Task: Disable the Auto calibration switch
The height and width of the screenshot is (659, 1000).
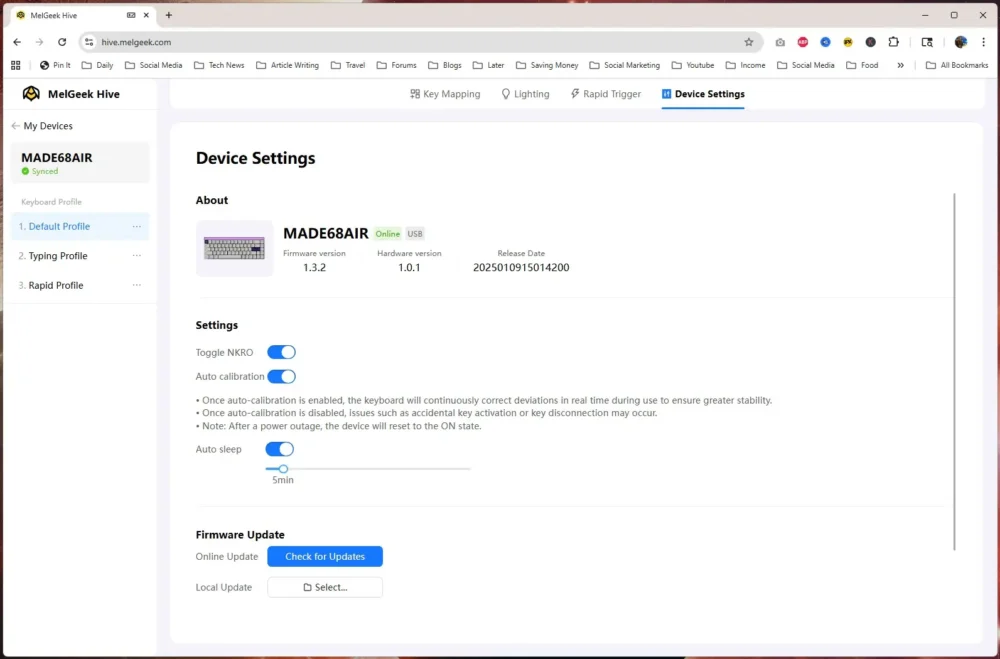Action: tap(281, 376)
